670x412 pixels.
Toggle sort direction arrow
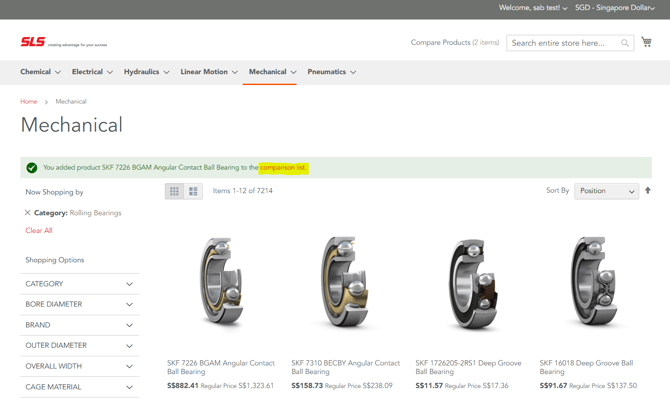(x=648, y=191)
